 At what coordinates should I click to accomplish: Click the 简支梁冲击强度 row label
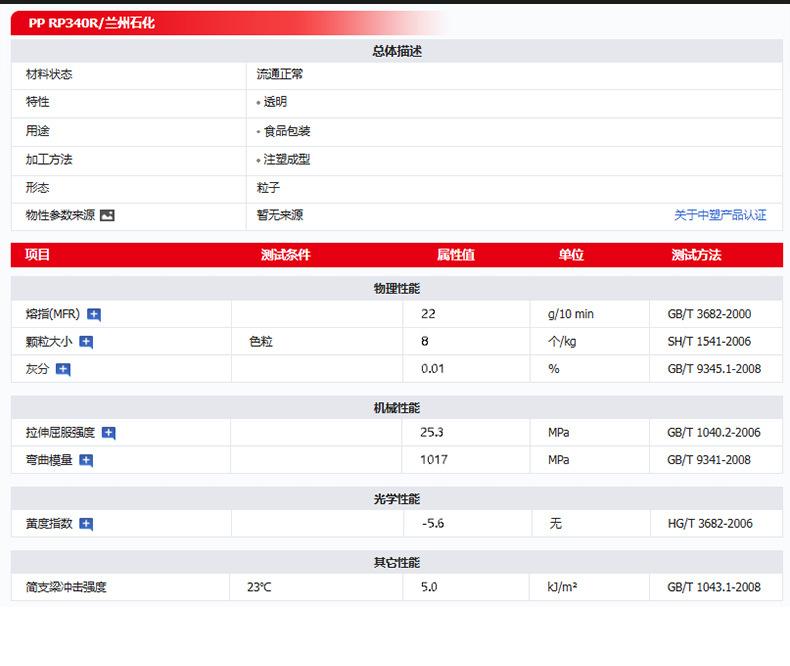click(x=66, y=587)
